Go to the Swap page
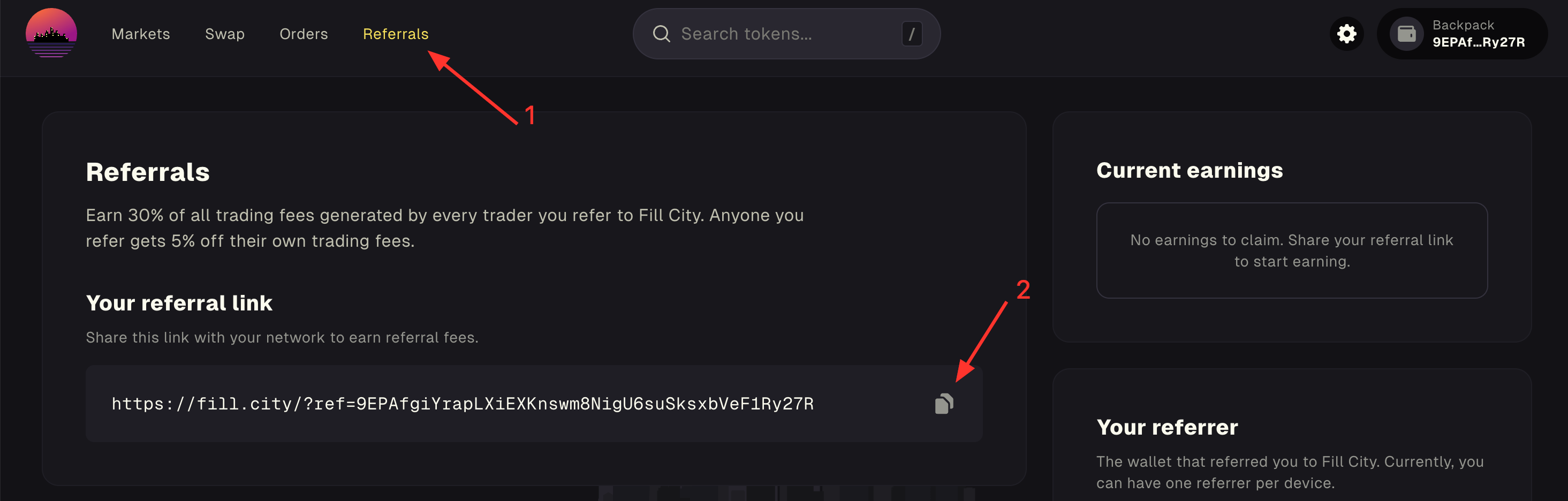Viewport: 1568px width, 501px height. 225,34
